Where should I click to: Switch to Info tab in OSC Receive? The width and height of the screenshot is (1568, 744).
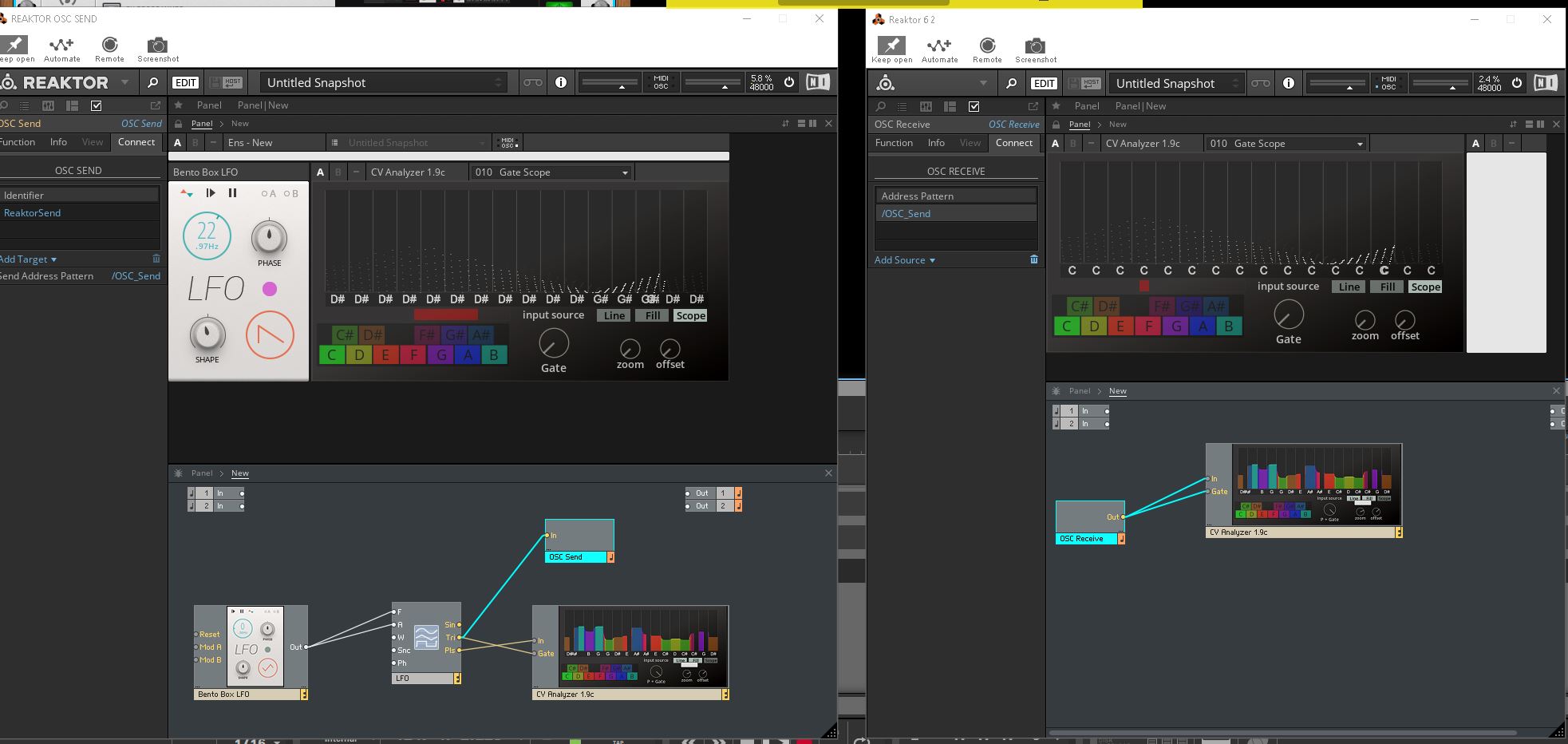click(x=936, y=142)
